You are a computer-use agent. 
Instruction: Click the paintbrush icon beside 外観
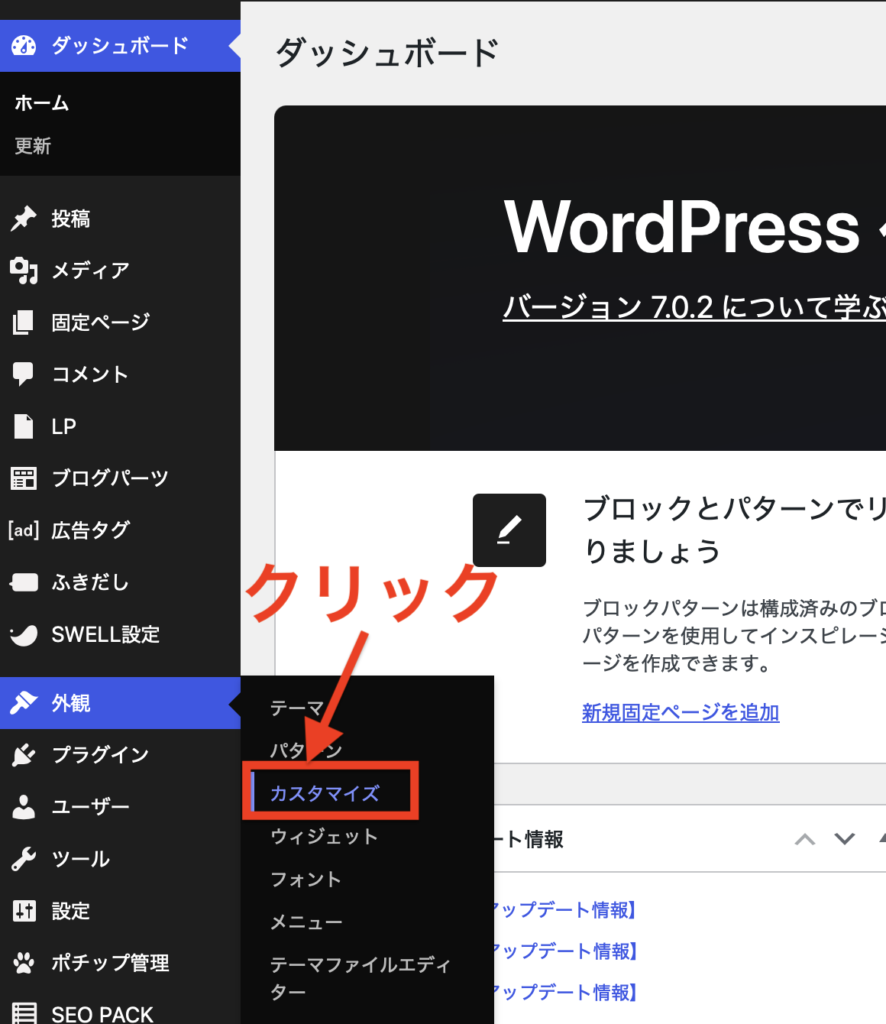click(24, 703)
